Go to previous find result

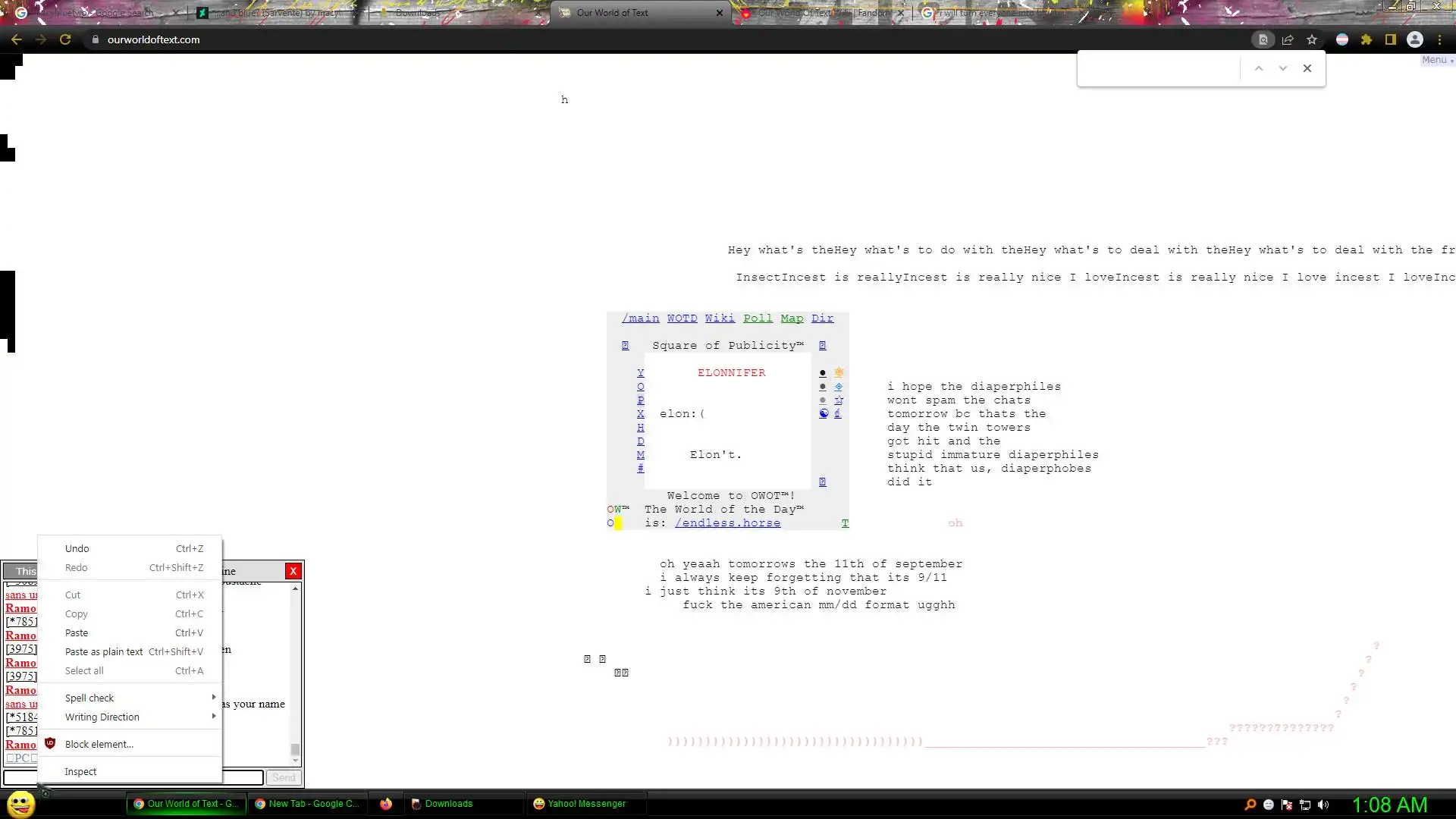point(1259,68)
